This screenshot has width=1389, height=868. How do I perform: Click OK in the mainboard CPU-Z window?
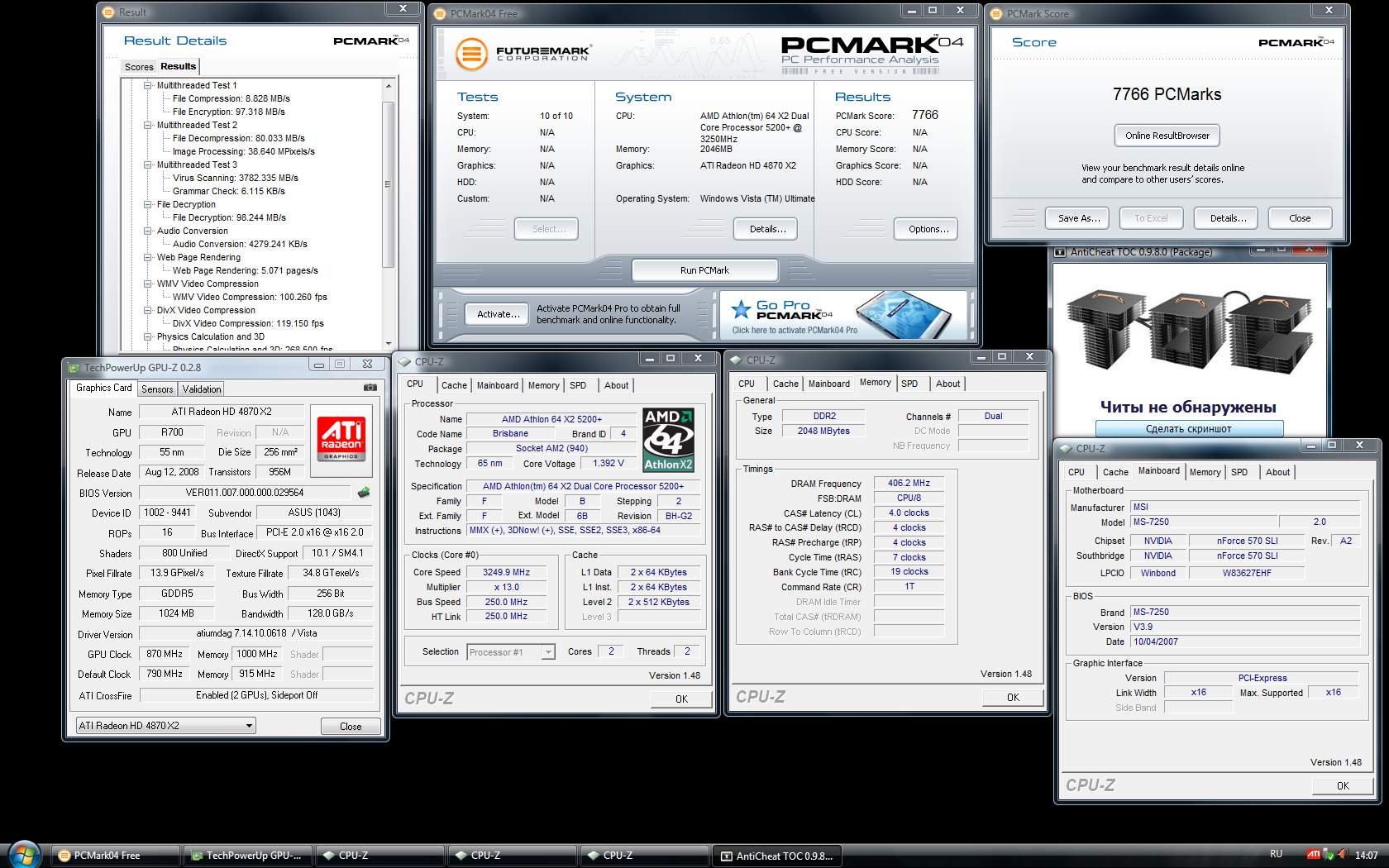1343,786
